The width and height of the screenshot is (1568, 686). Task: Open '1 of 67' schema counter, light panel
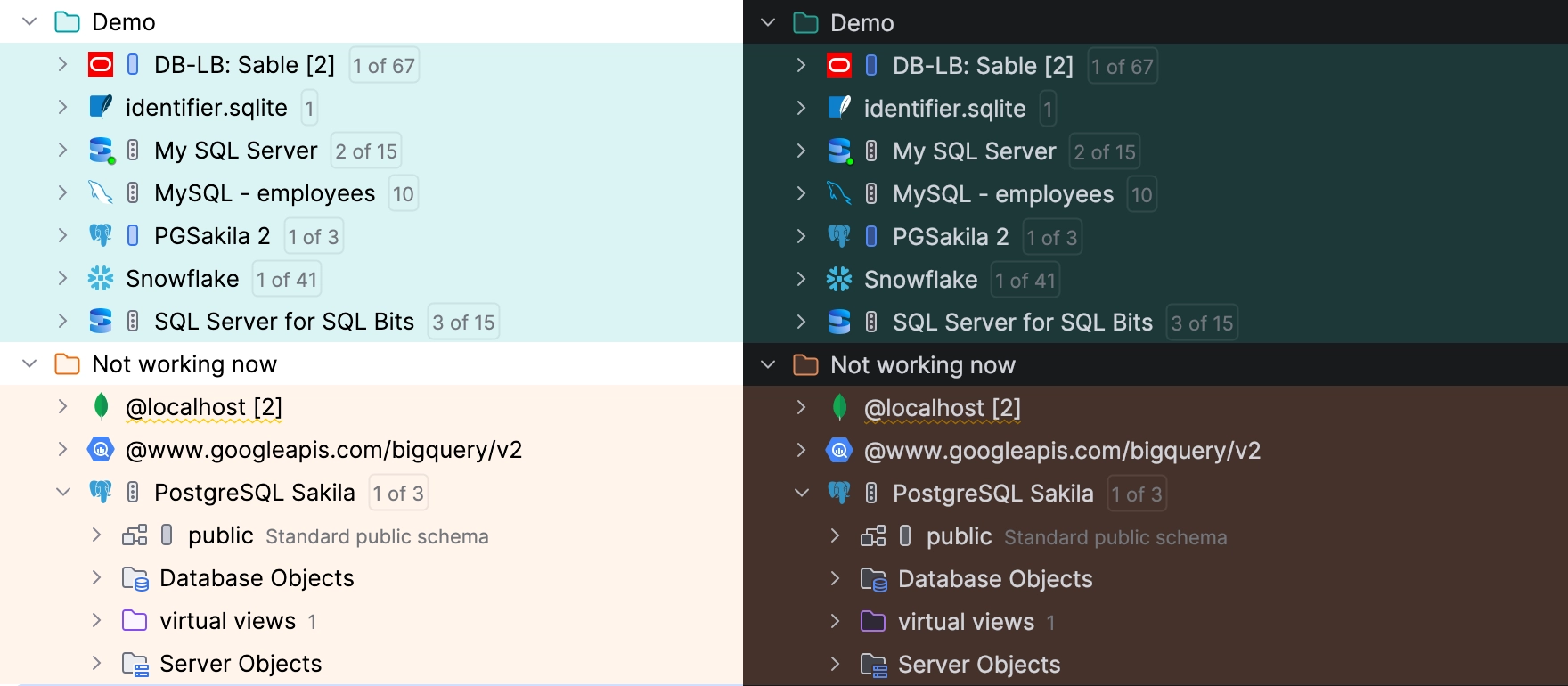(384, 65)
